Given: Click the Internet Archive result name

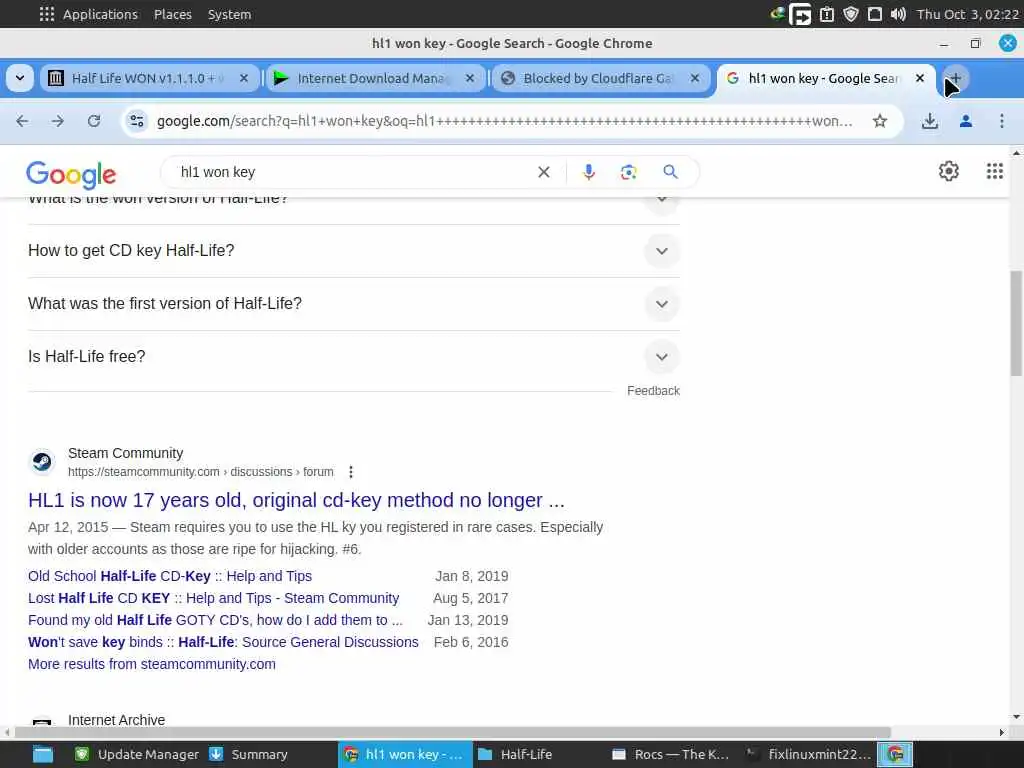Looking at the screenshot, I should click(x=116, y=720).
